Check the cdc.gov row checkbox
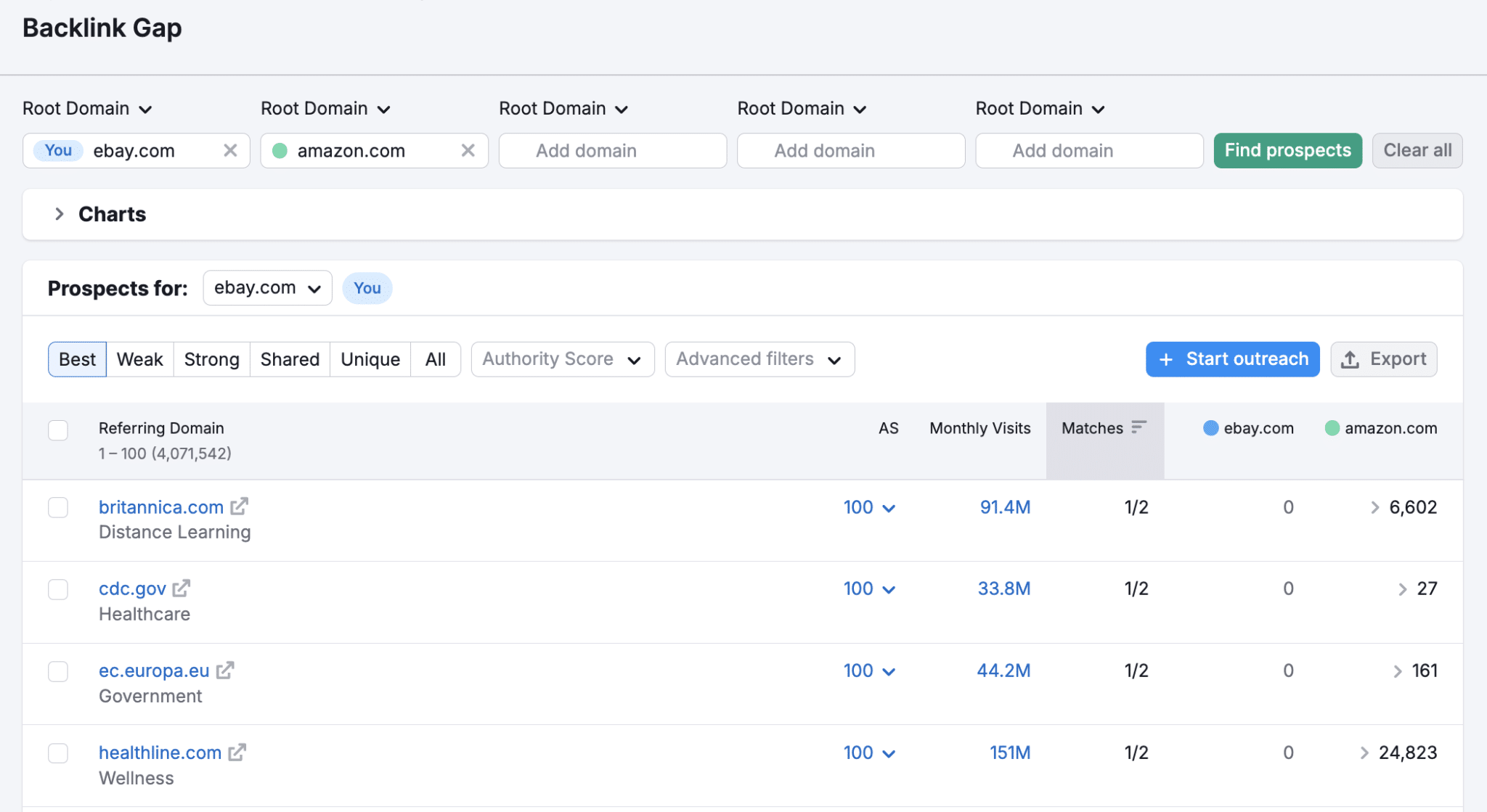 coord(58,589)
